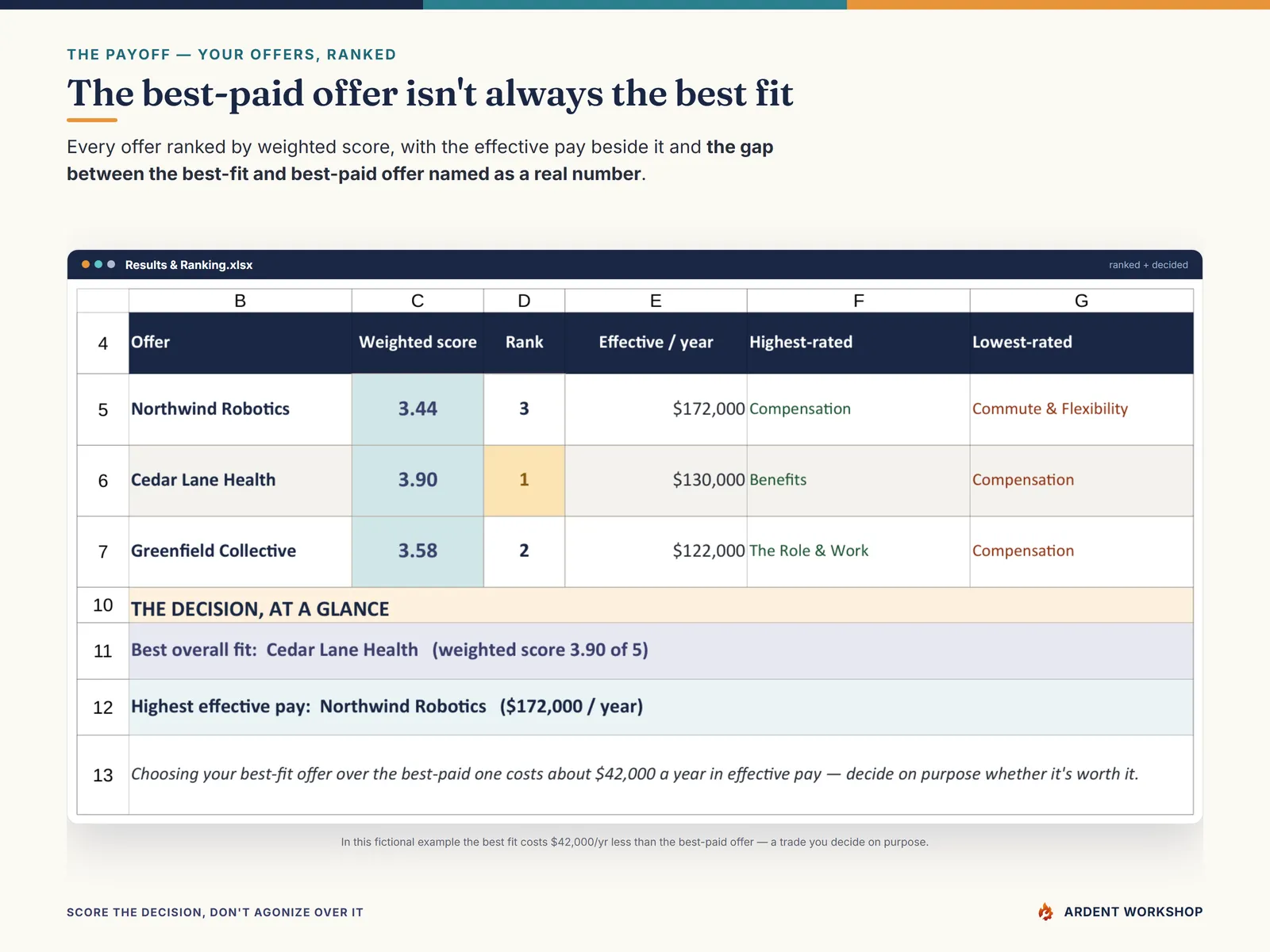Select the Cedar Lane Health offer cell

coord(241,481)
